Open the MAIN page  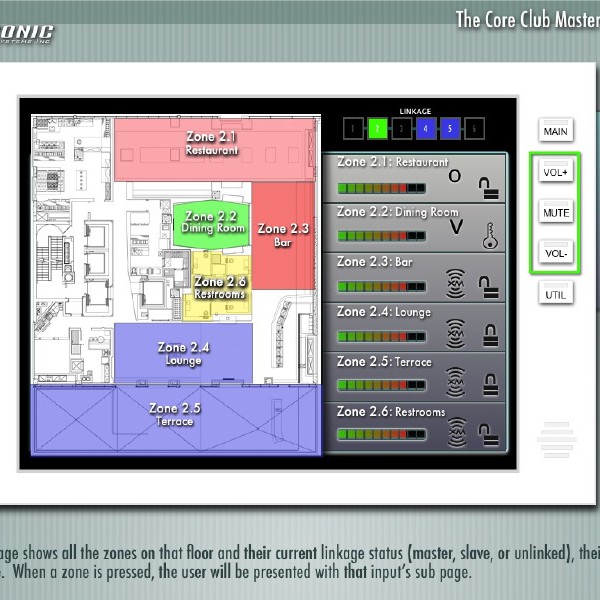pyautogui.click(x=556, y=132)
